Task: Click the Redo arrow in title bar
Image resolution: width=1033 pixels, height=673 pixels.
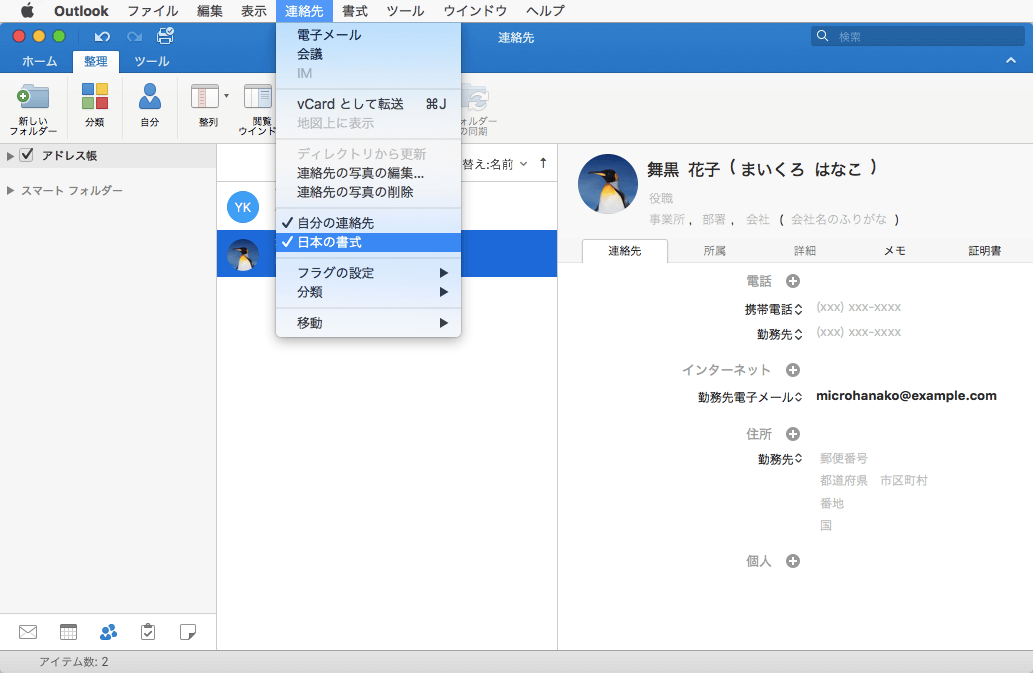Action: click(134, 37)
